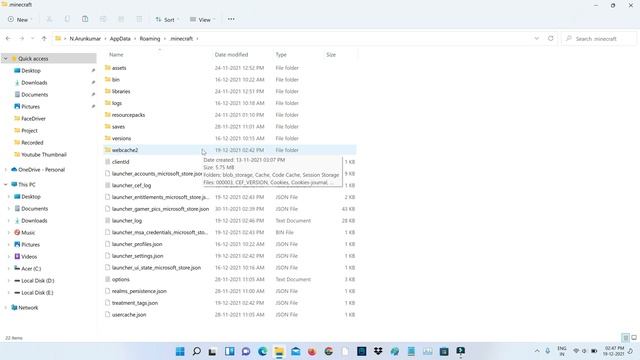Select the resourcepacks folder
This screenshot has width=640, height=360.
pos(230,115)
